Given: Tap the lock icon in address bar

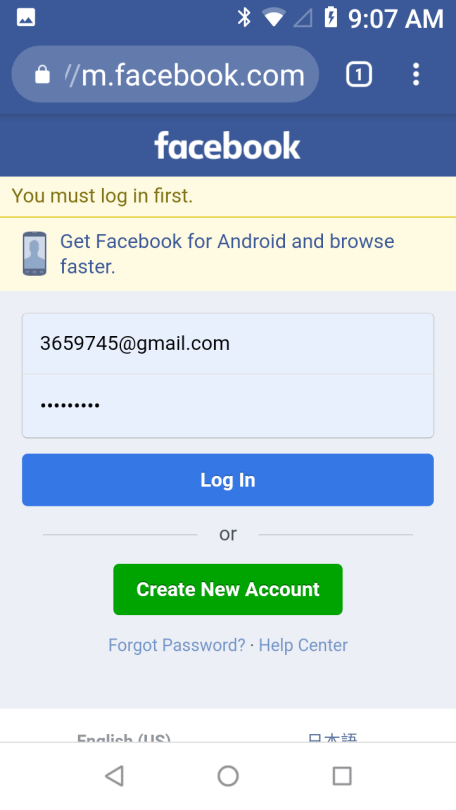Looking at the screenshot, I should (42, 75).
